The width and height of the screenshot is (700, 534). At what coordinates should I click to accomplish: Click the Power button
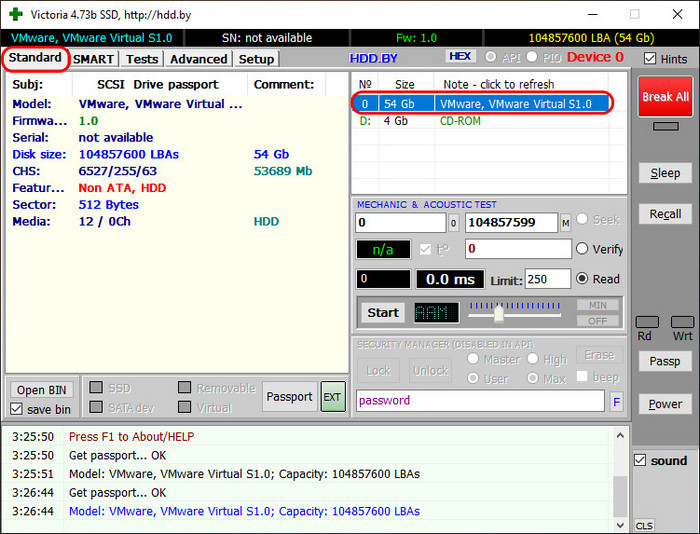pyautogui.click(x=665, y=404)
